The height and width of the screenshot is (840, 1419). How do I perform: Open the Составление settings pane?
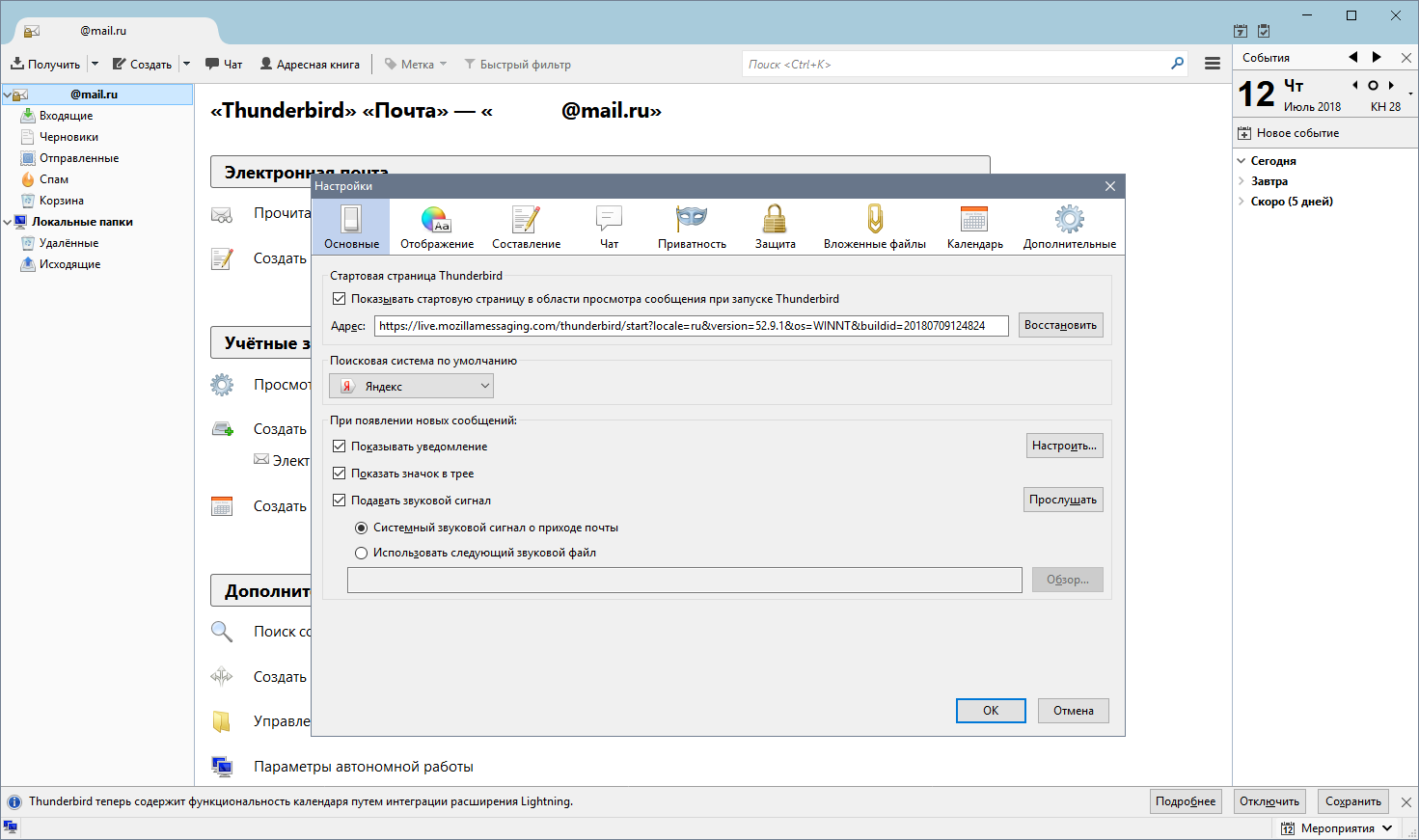(x=526, y=227)
